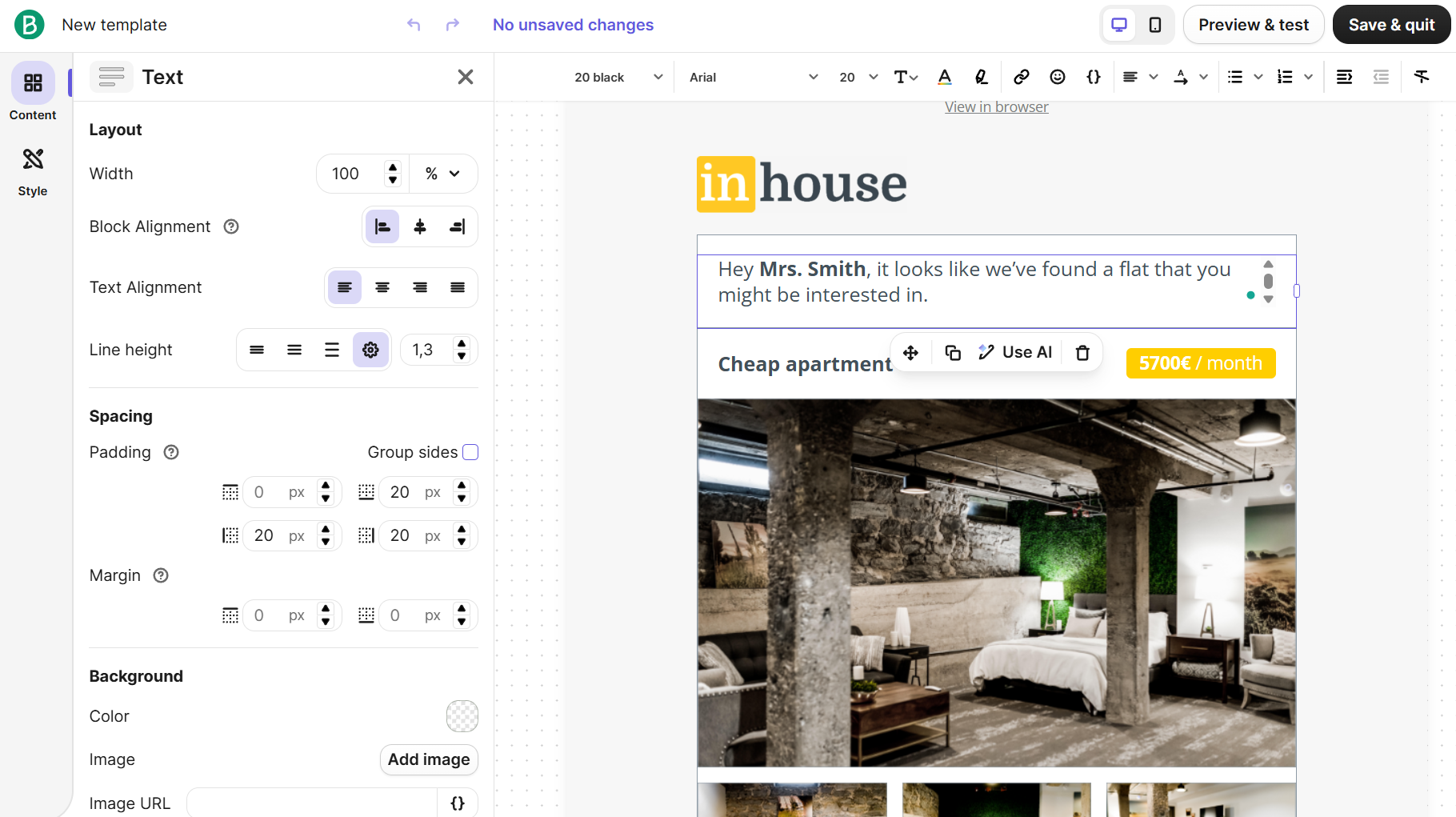Image resolution: width=1456 pixels, height=817 pixels.
Task: Expand the bulleted list style chevron
Action: pos(1258,77)
